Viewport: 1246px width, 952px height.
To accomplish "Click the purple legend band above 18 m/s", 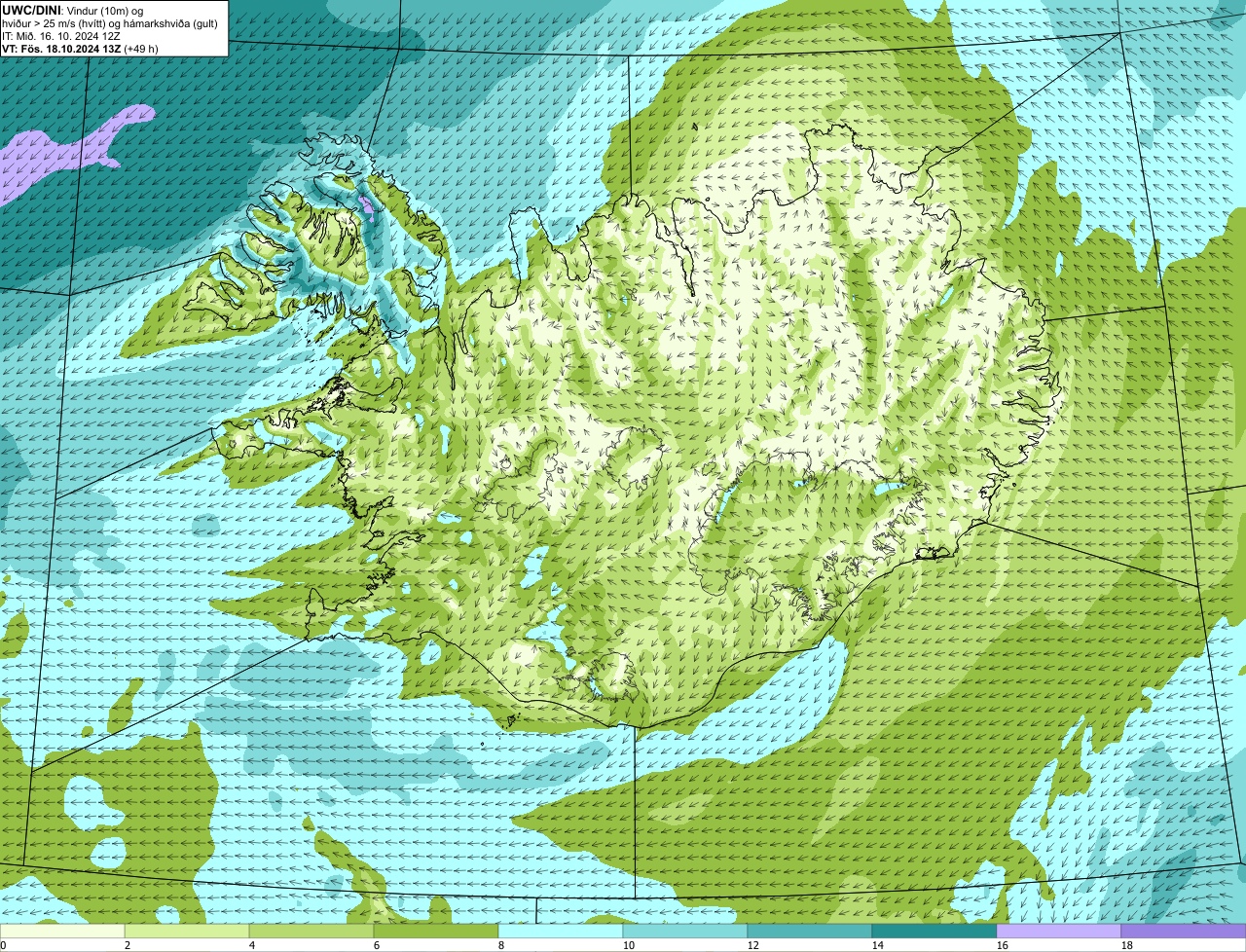I will 1184,932.
